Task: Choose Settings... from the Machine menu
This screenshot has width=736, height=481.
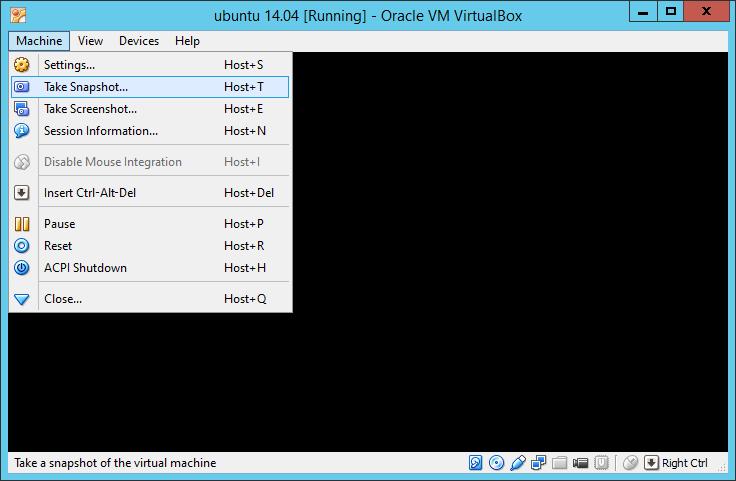Action: [150, 65]
